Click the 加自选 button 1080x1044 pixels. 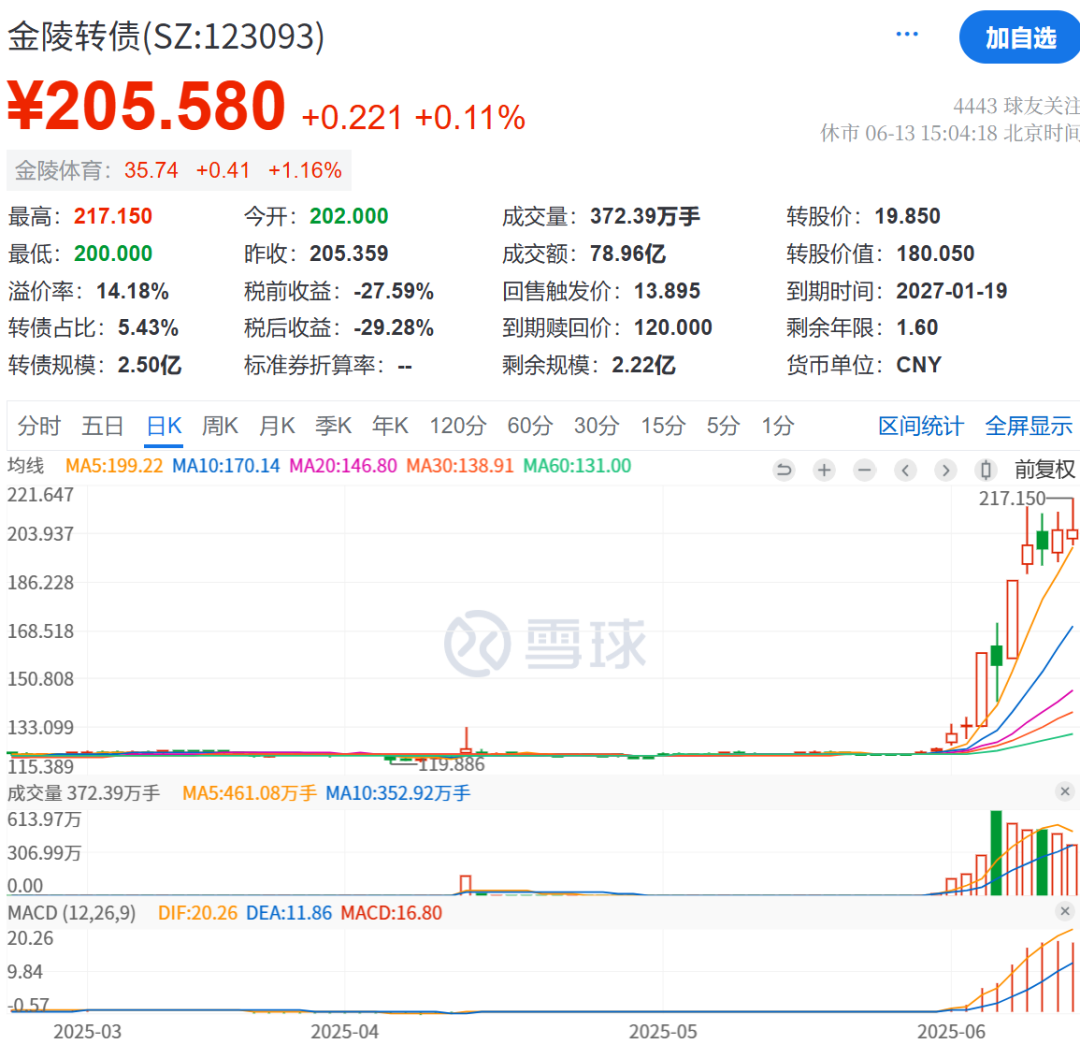coord(1019,38)
